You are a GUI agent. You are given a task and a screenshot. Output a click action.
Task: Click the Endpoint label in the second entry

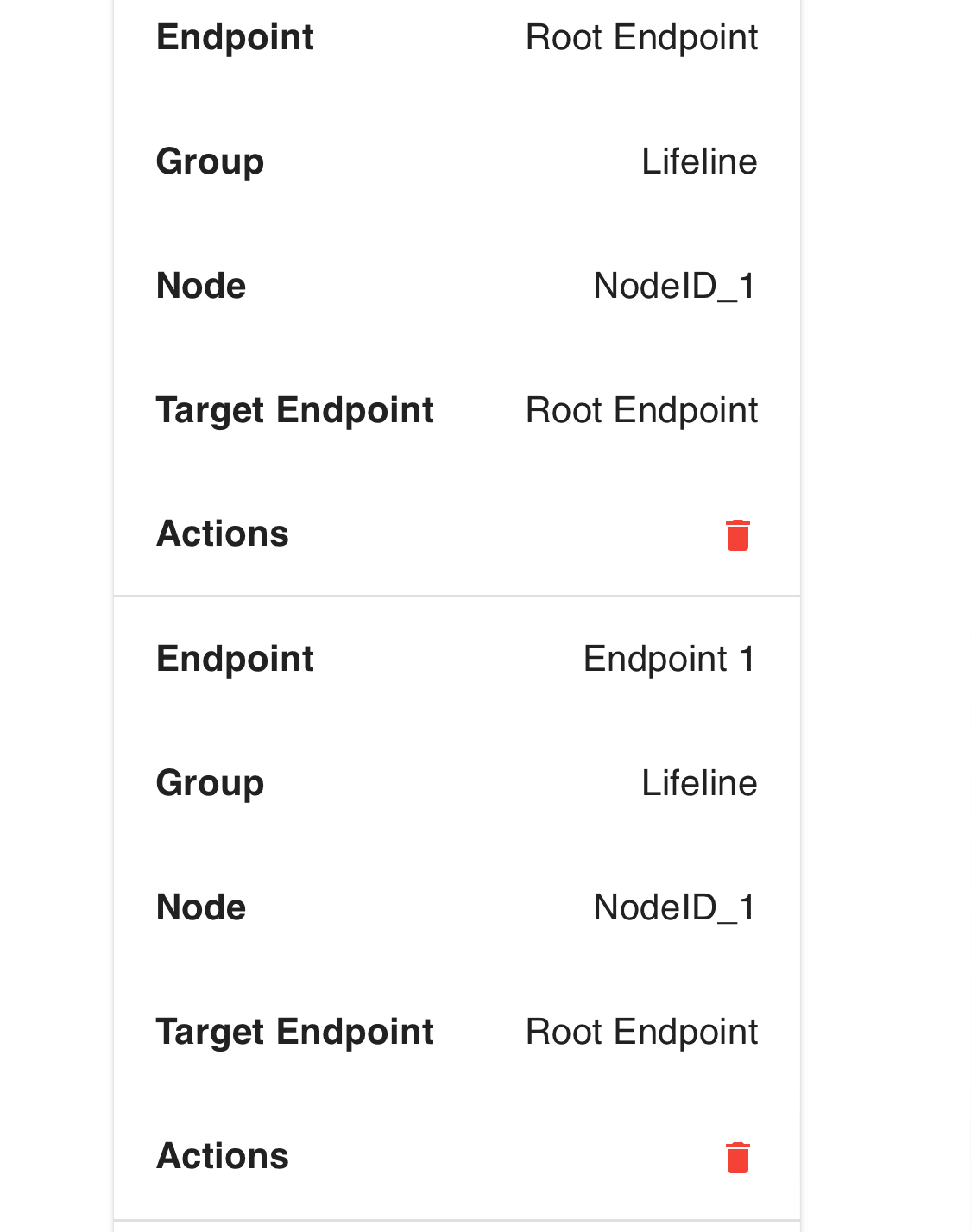(235, 659)
